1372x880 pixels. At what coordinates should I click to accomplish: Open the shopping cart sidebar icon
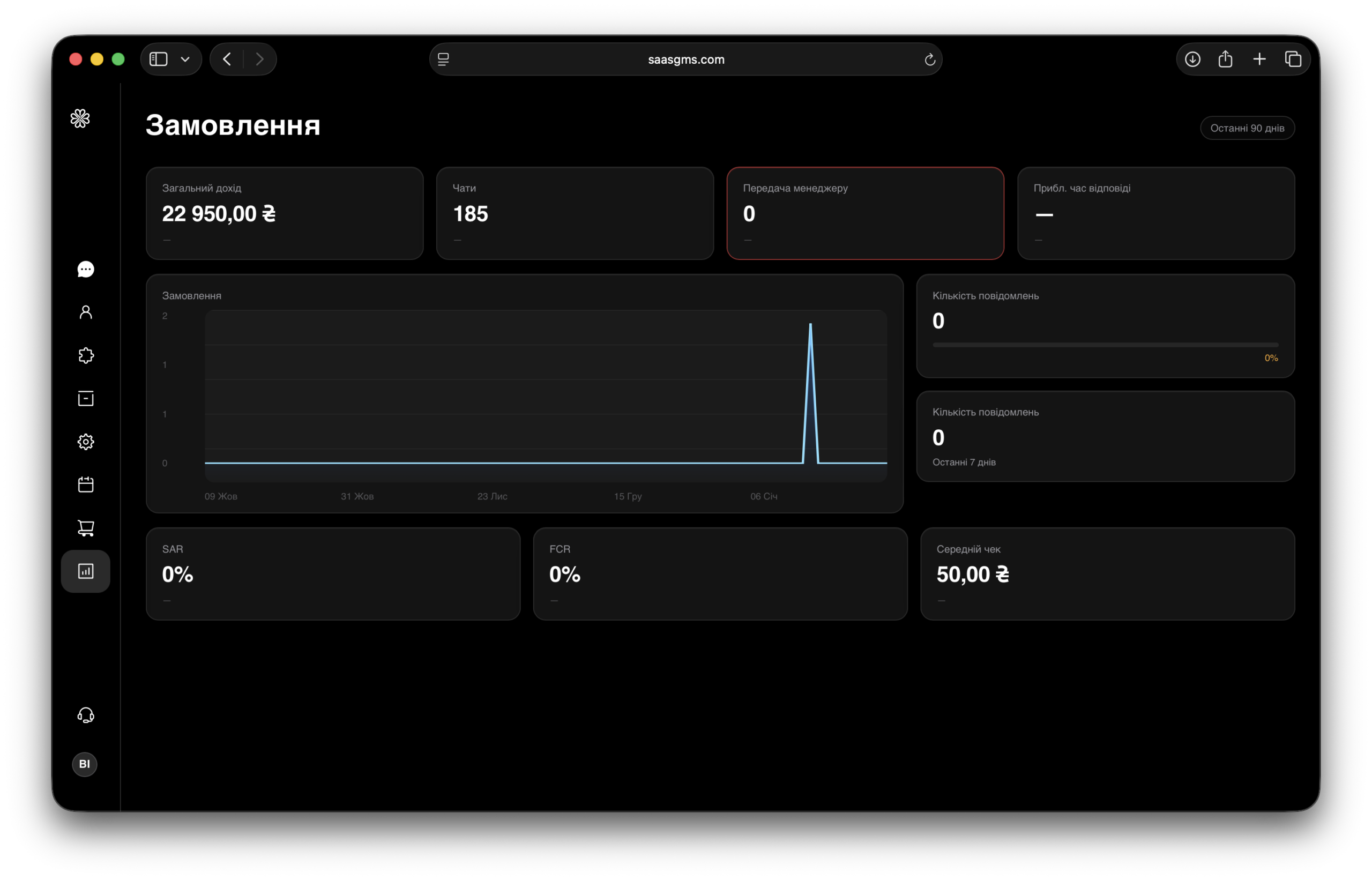click(x=86, y=527)
